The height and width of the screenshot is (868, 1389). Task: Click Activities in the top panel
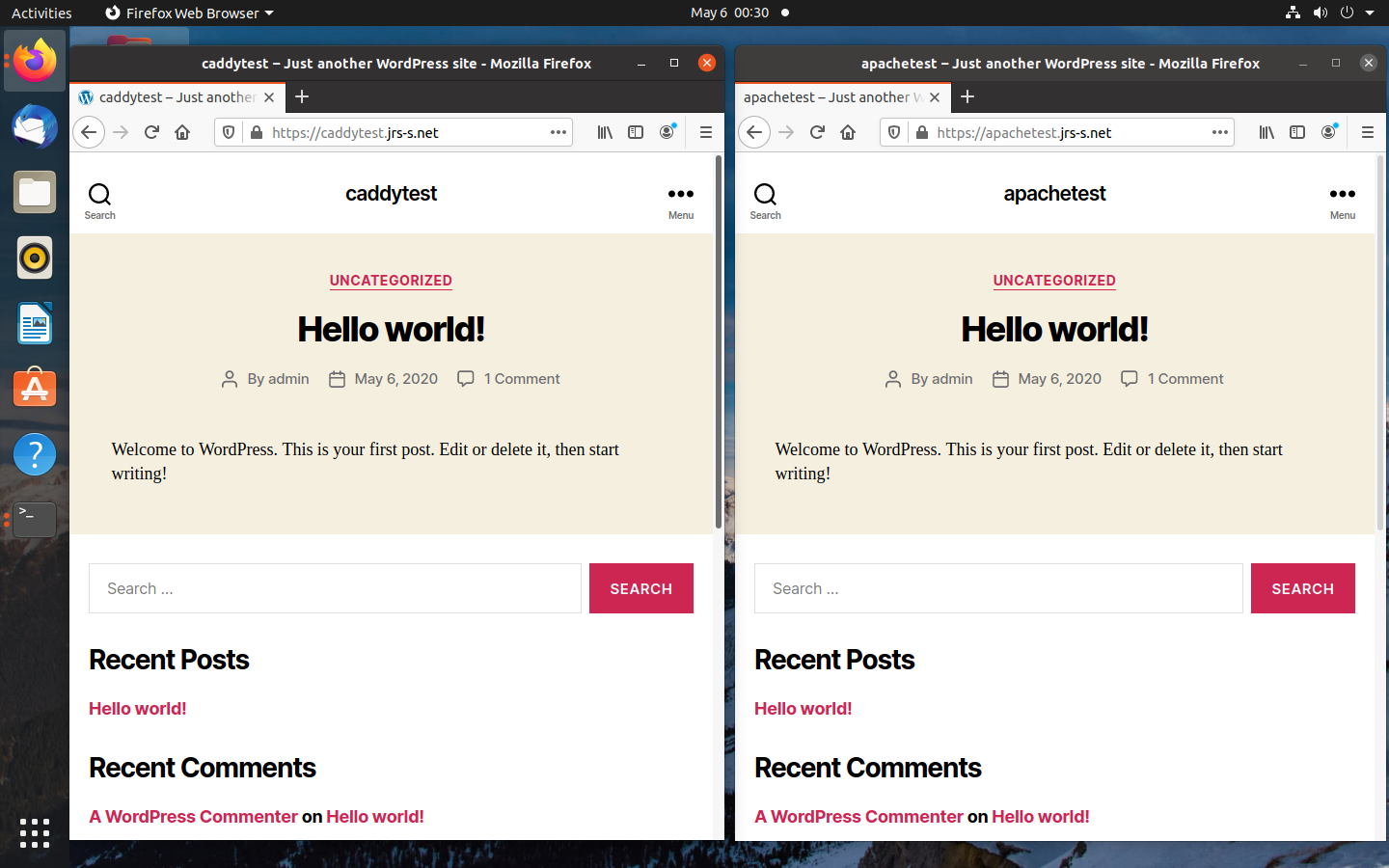coord(41,13)
